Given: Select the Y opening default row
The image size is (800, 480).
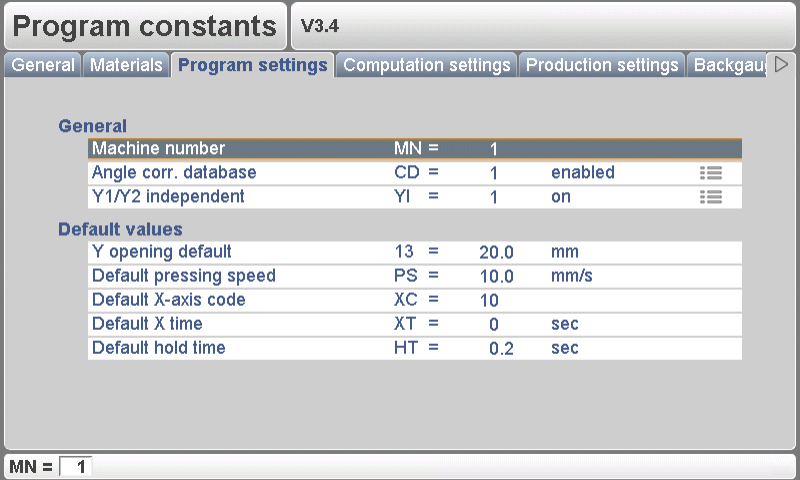Looking at the screenshot, I should tap(414, 251).
